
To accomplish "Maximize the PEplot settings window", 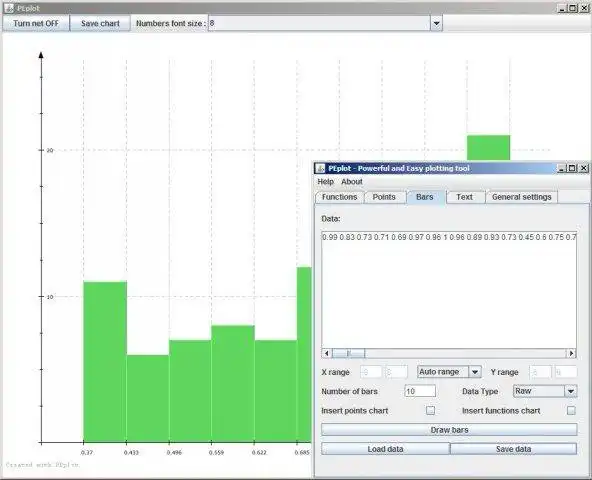I will 572,168.
